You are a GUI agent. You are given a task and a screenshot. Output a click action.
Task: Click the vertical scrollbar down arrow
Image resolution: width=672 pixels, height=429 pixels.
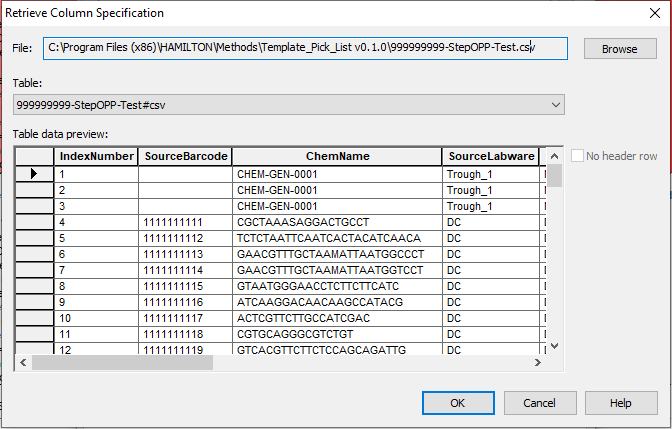555,346
